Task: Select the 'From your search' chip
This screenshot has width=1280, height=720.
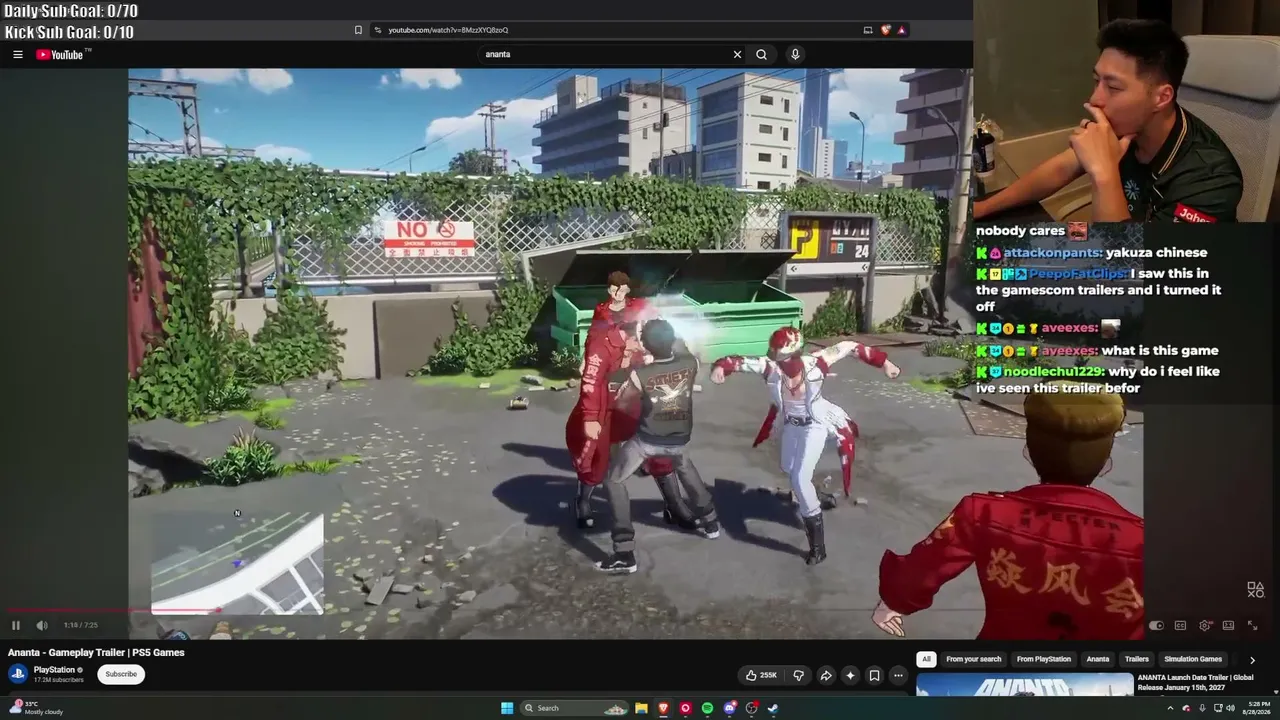Action: tap(973, 659)
